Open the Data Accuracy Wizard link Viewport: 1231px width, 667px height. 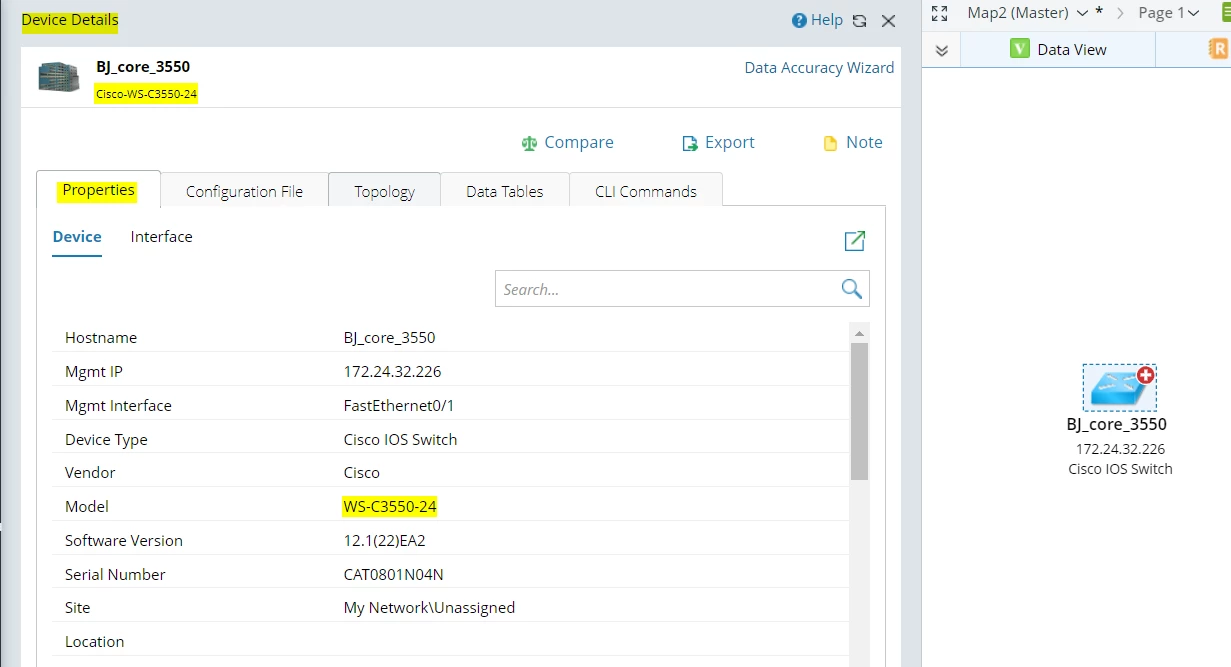[x=819, y=68]
